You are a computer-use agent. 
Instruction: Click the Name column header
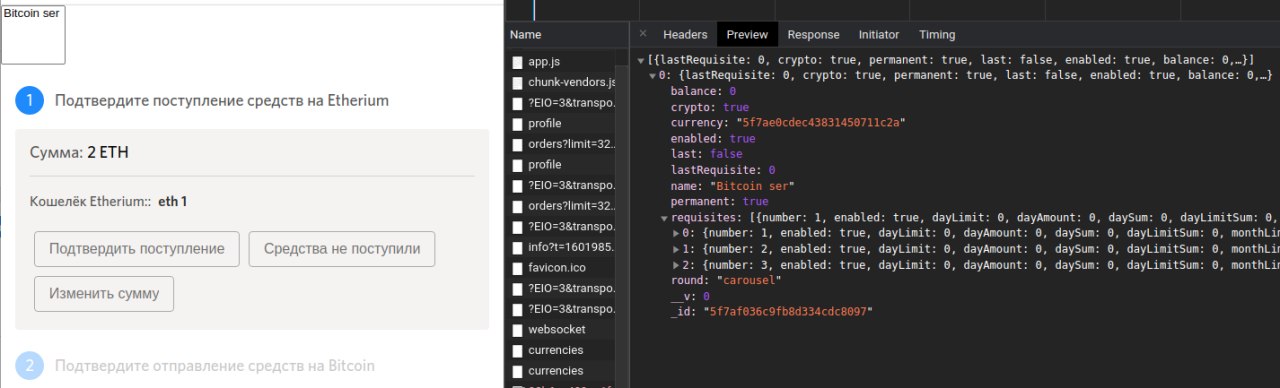pos(525,34)
